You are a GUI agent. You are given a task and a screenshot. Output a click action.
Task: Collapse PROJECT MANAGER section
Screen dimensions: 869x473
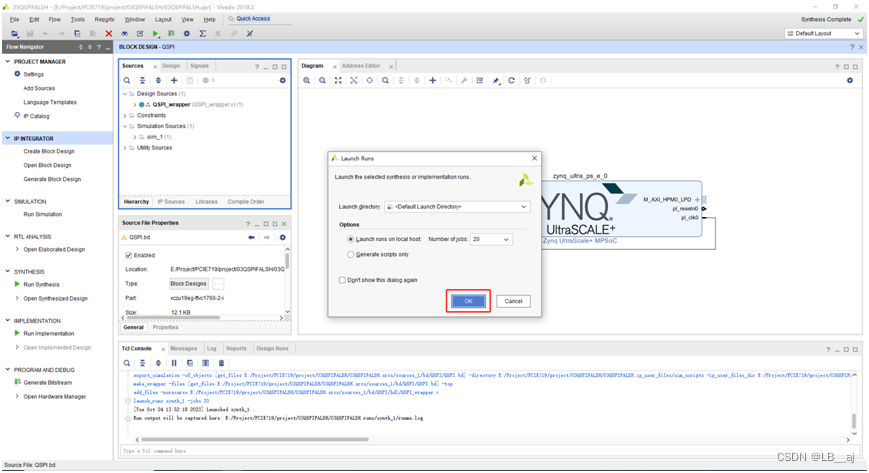click(x=8, y=62)
